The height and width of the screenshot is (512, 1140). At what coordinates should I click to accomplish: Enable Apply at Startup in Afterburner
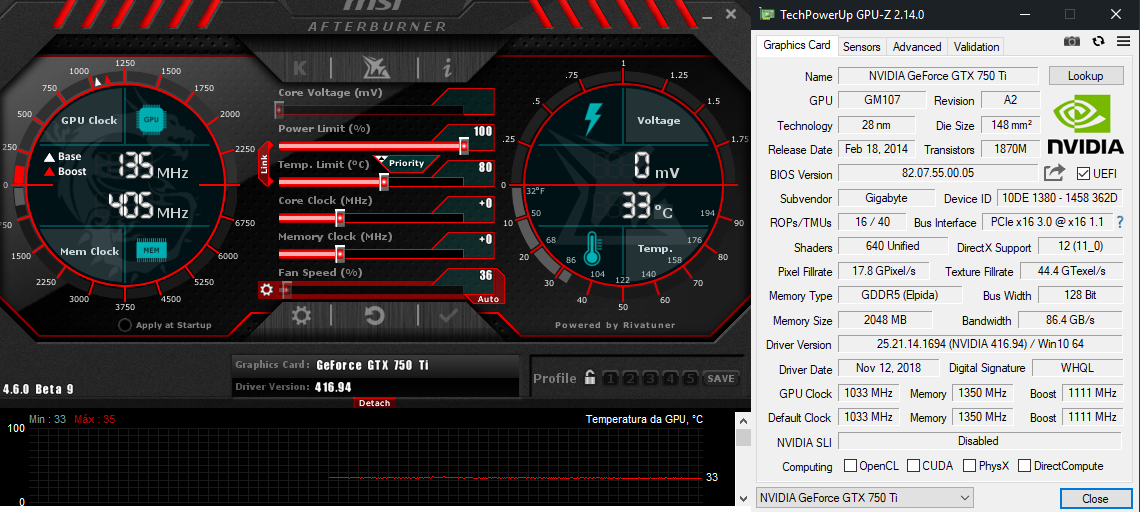[x=125, y=325]
